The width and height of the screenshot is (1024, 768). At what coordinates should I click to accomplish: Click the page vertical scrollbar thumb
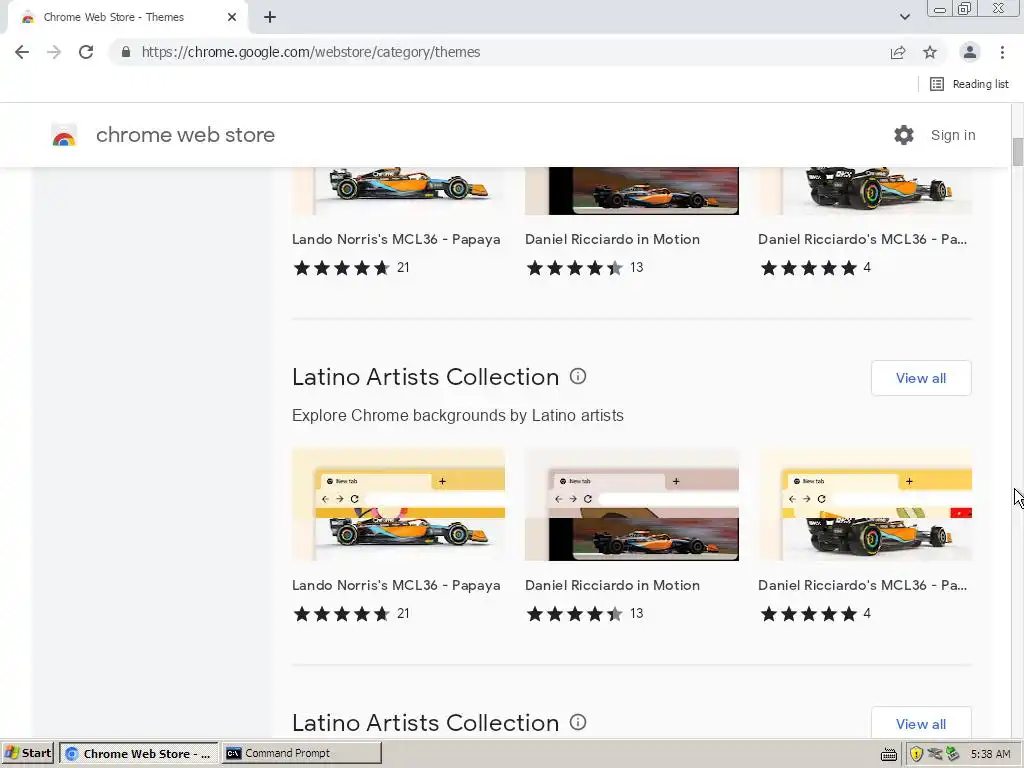(1017, 152)
